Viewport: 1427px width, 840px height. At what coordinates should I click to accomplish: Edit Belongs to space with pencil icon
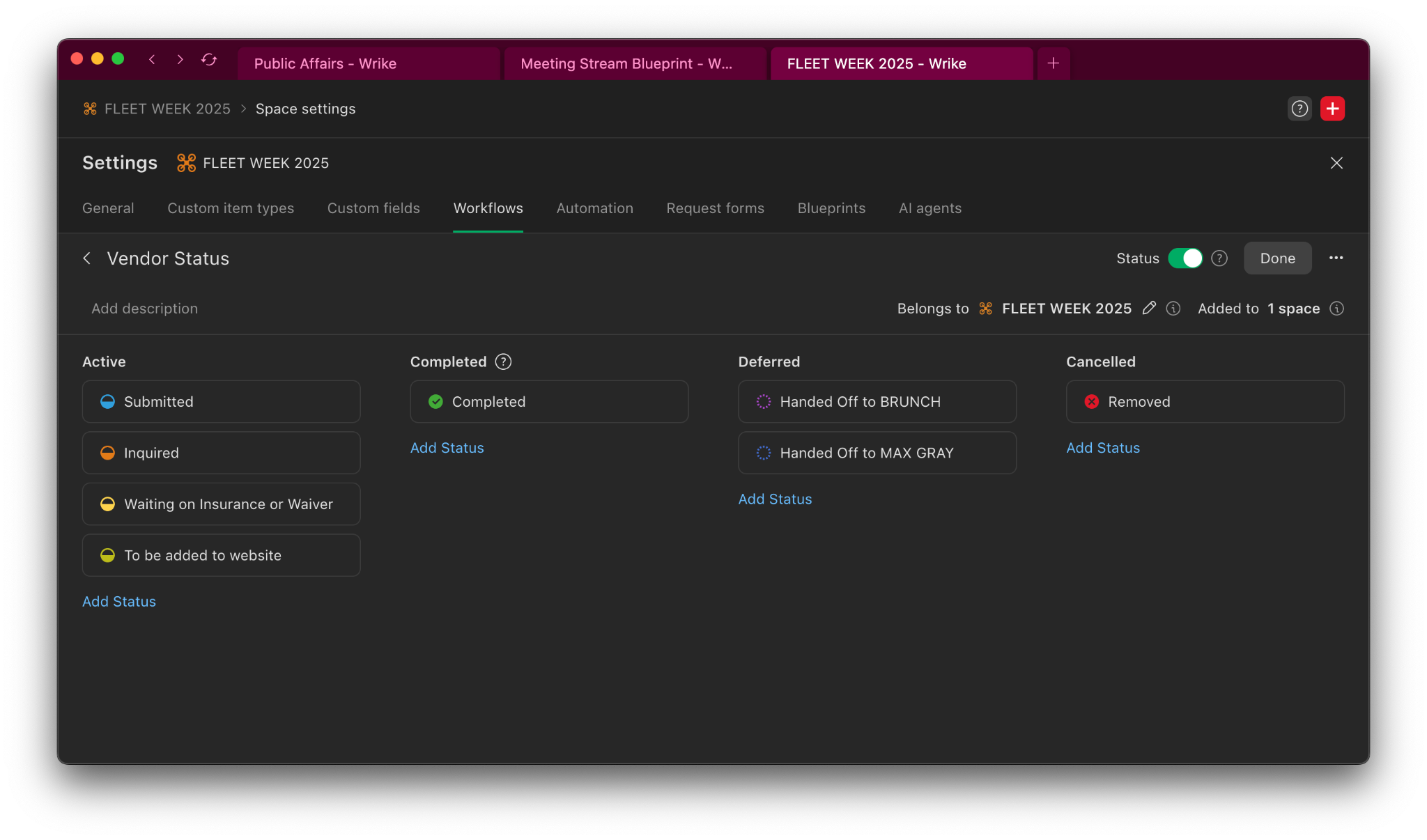point(1149,308)
